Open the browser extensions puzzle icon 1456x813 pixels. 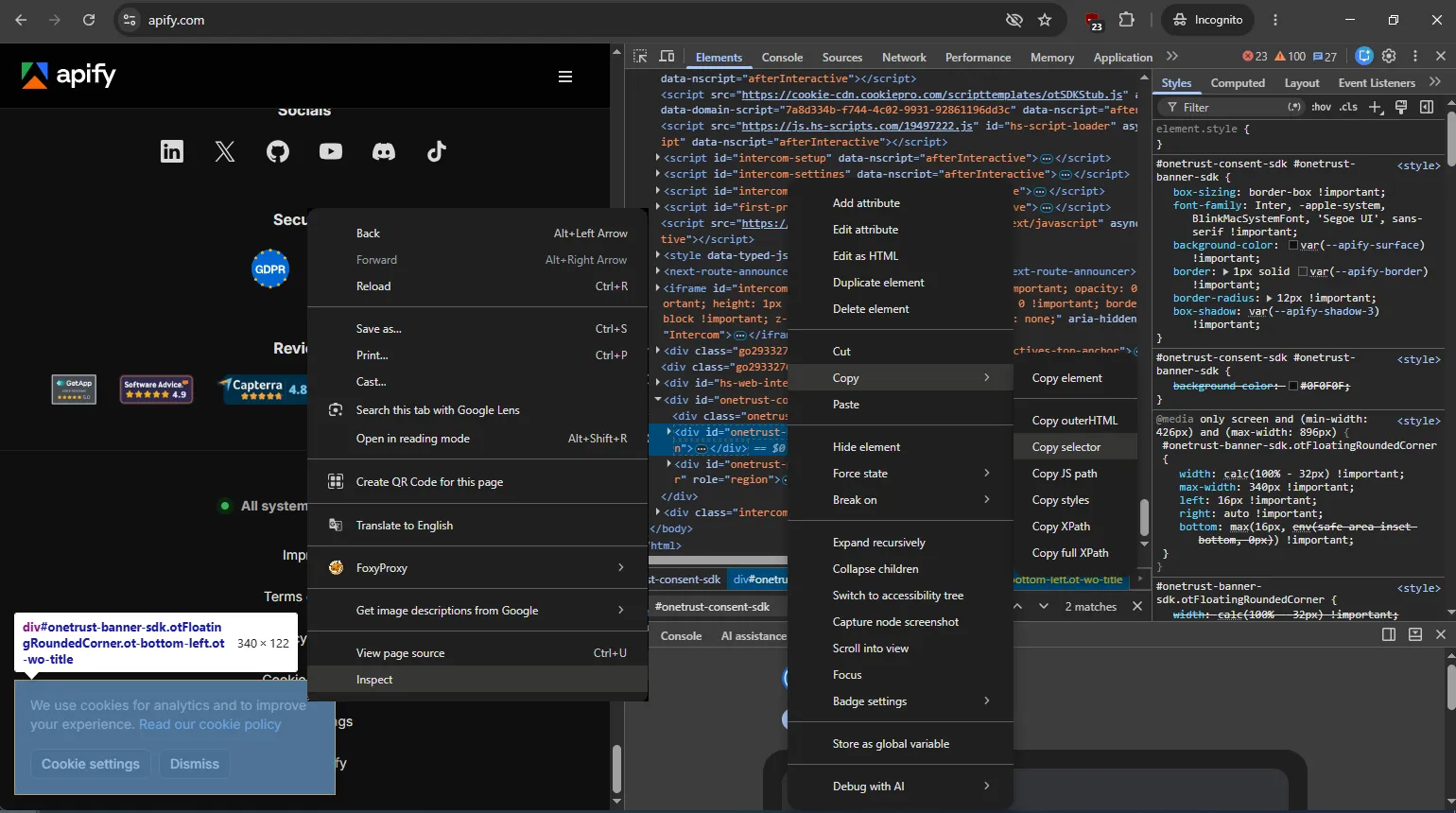pyautogui.click(x=1126, y=20)
